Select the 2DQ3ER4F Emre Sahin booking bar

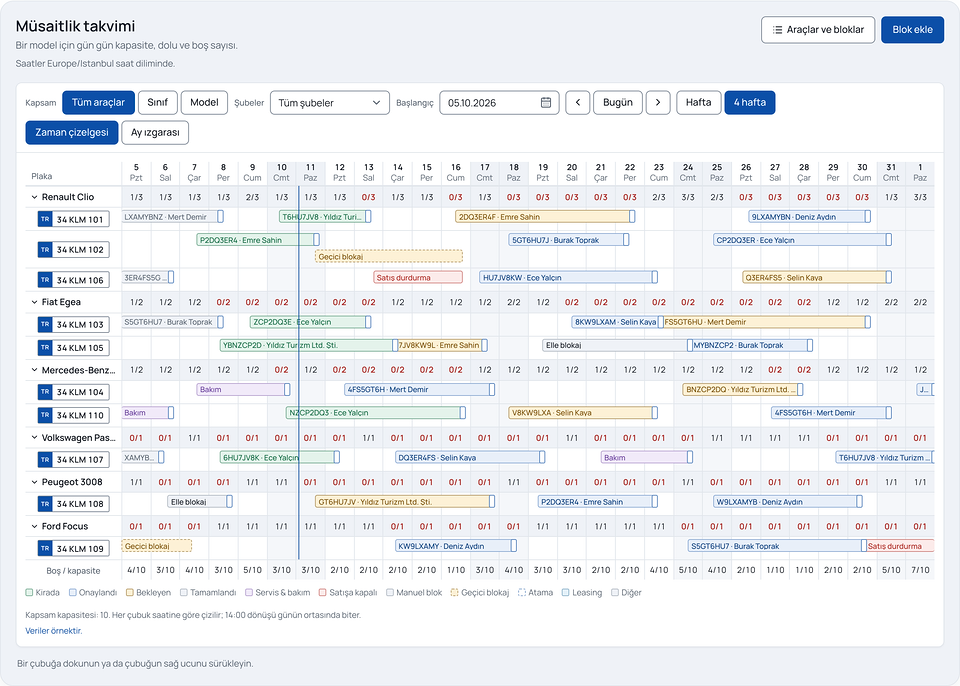pyautogui.click(x=545, y=216)
